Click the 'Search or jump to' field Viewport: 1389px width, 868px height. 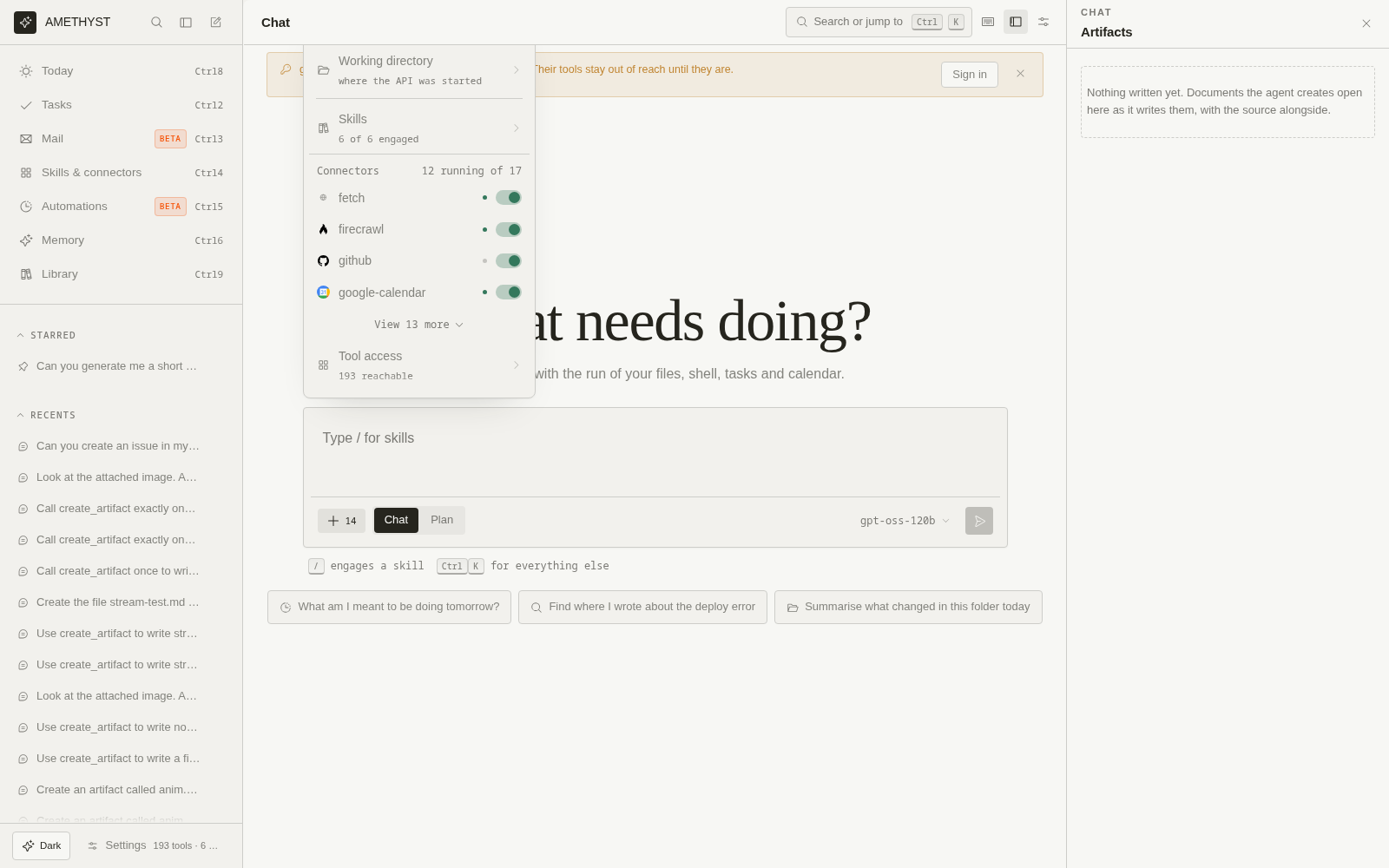click(x=879, y=22)
